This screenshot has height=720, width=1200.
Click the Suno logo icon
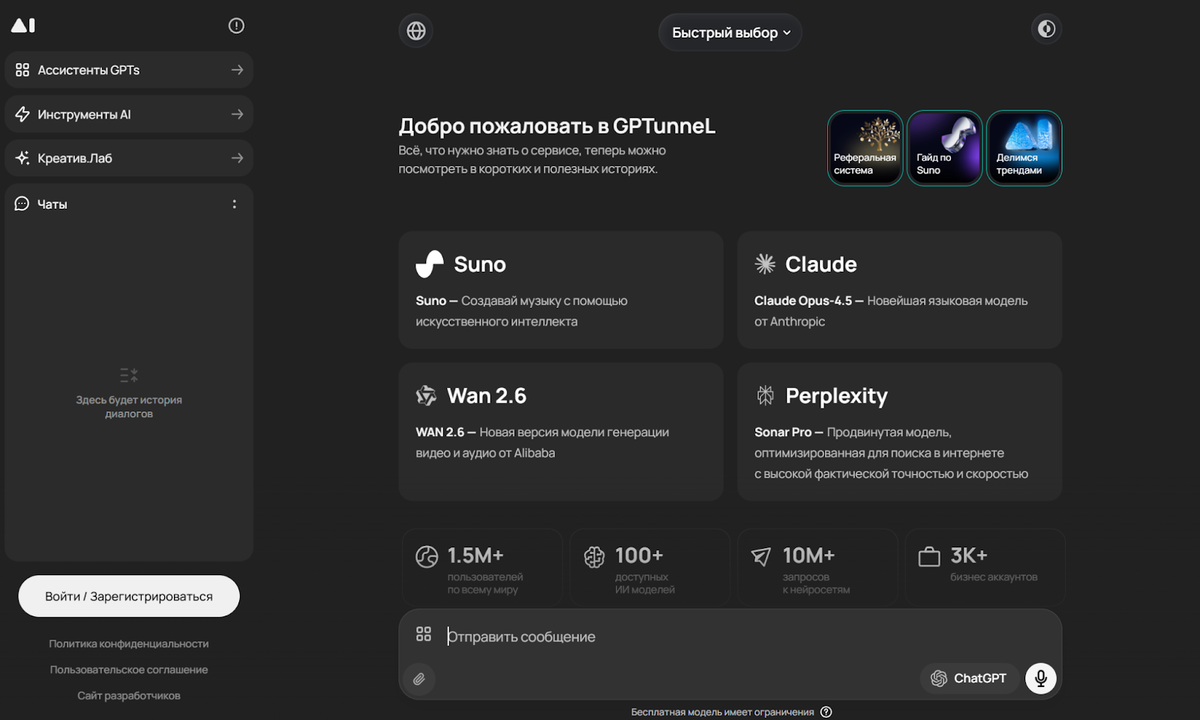[430, 264]
